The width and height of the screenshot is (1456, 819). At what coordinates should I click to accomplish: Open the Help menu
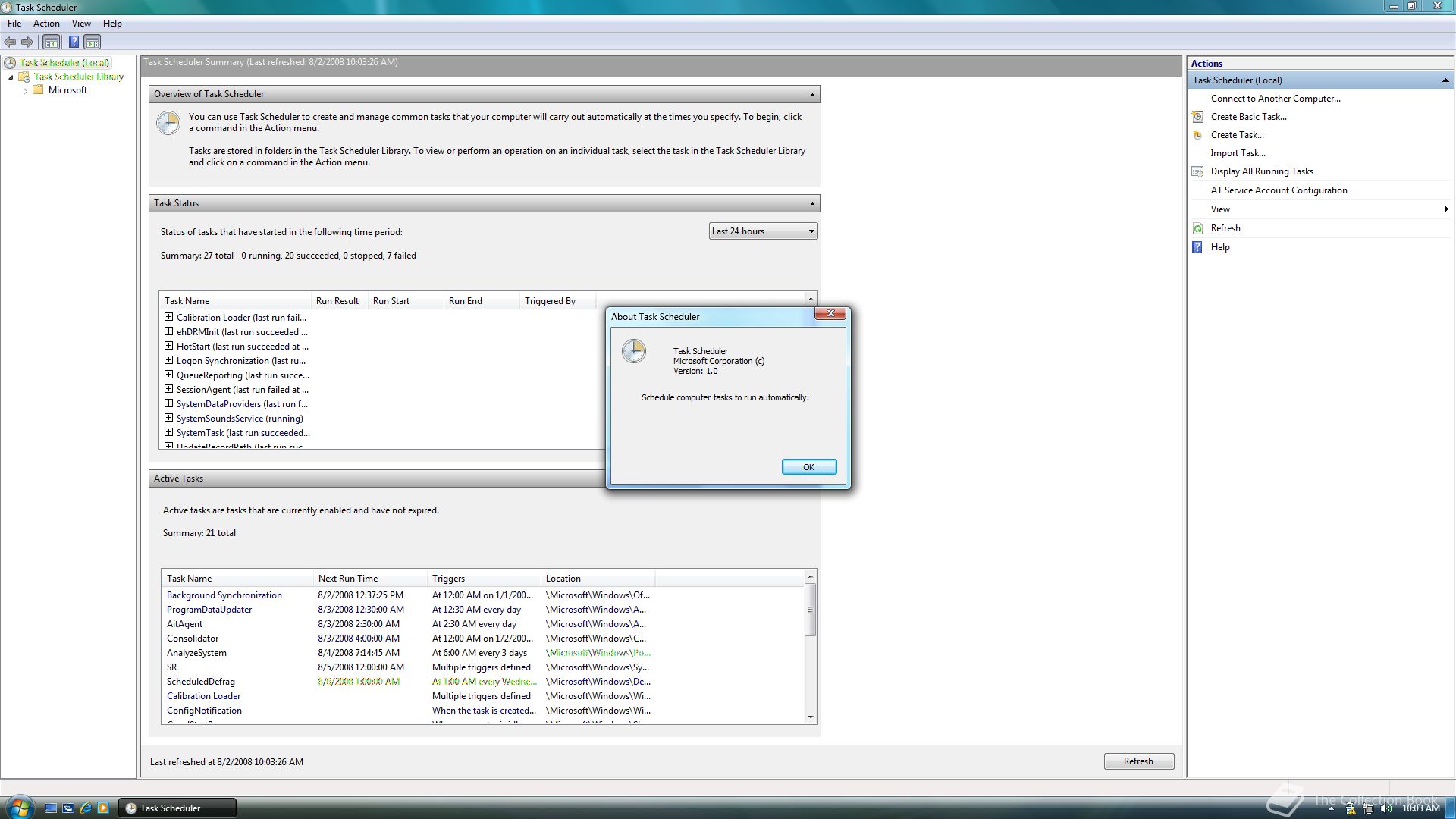pyautogui.click(x=112, y=24)
